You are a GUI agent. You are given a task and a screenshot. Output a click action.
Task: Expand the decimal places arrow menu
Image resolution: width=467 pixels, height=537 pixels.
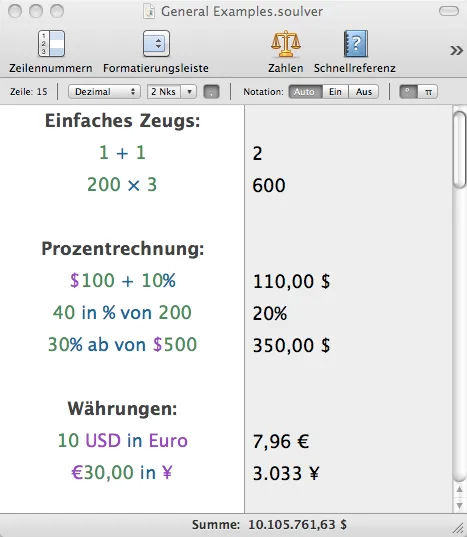(189, 92)
